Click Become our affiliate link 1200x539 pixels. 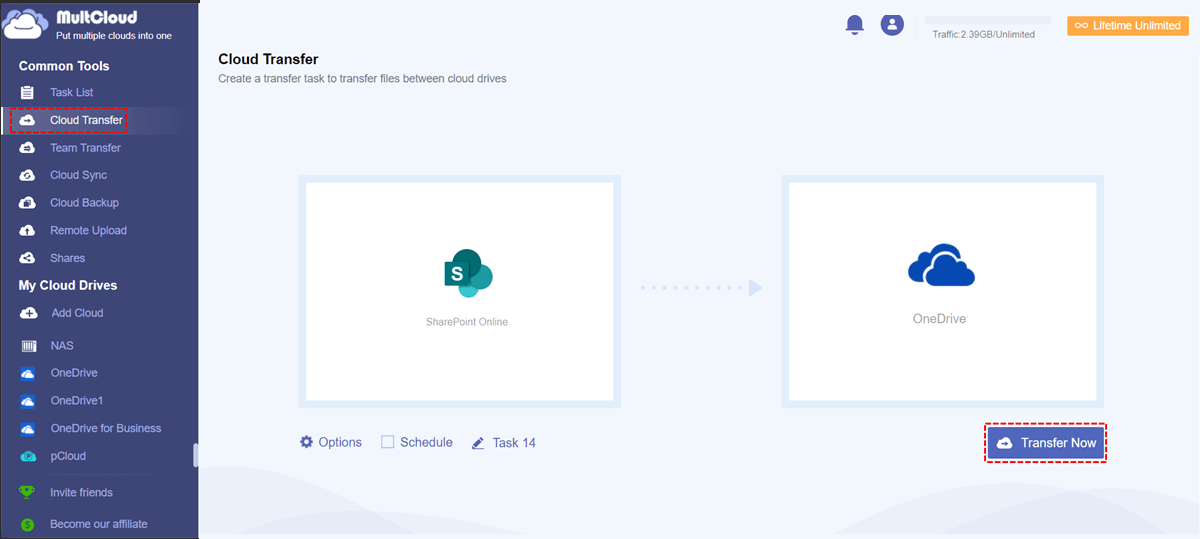click(x=98, y=524)
